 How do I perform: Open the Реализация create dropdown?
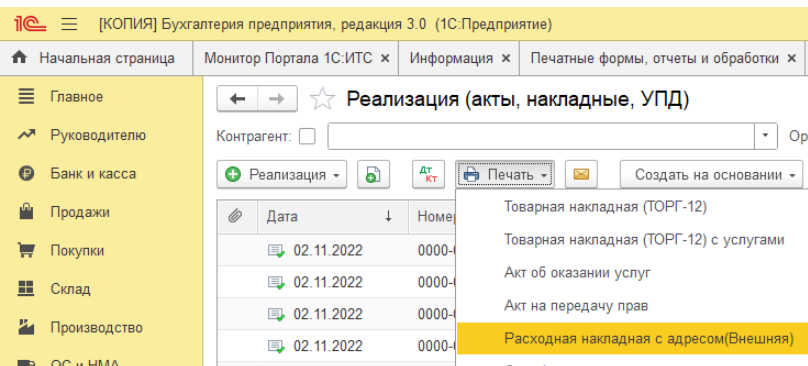(282, 174)
